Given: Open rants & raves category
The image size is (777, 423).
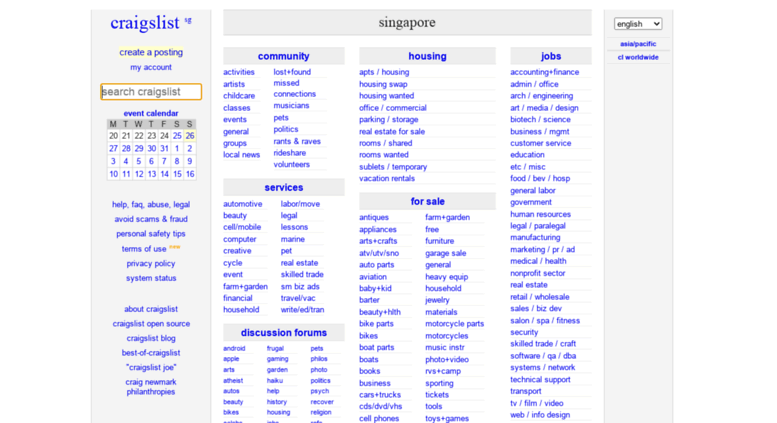Looking at the screenshot, I should tap(297, 141).
